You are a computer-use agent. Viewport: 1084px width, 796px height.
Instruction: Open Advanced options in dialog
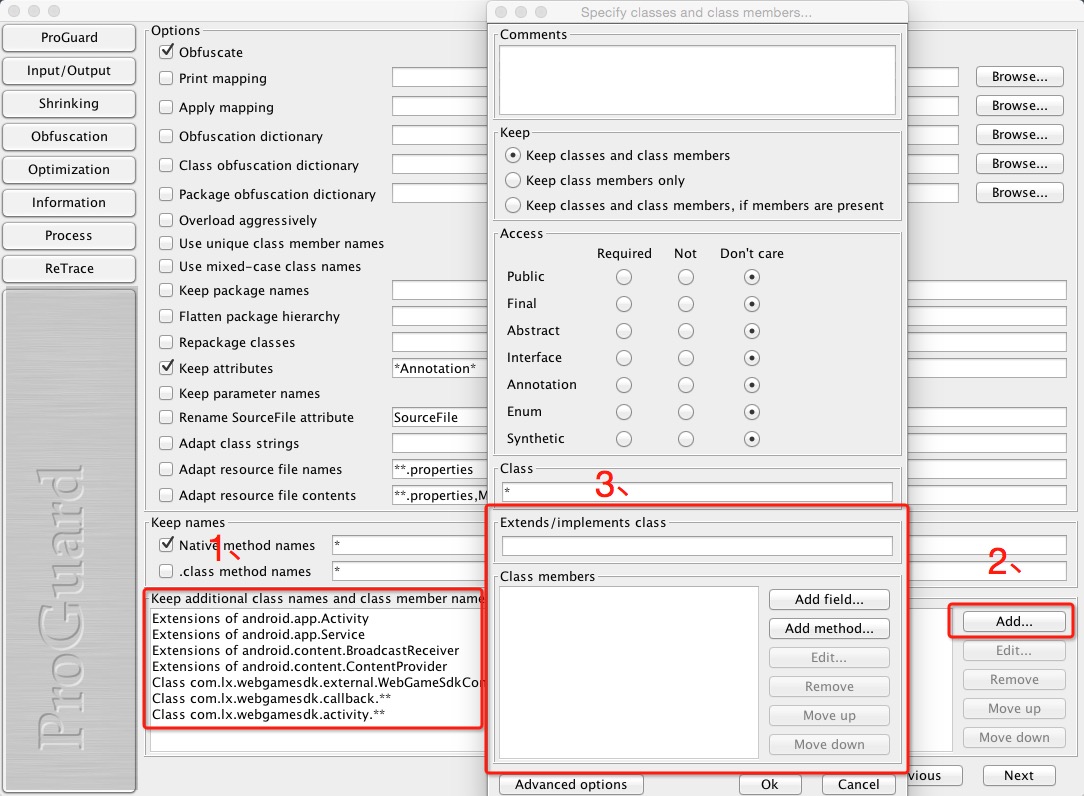point(570,784)
